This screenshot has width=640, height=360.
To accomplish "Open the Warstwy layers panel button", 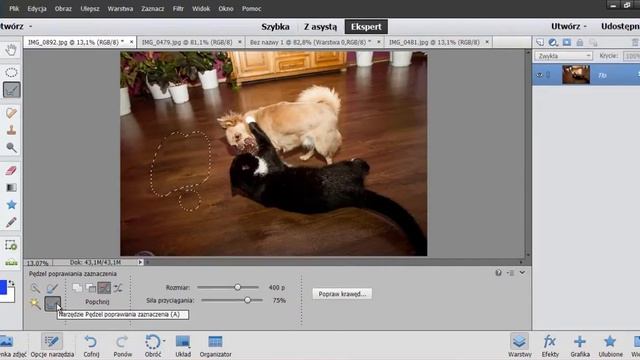I will point(519,346).
